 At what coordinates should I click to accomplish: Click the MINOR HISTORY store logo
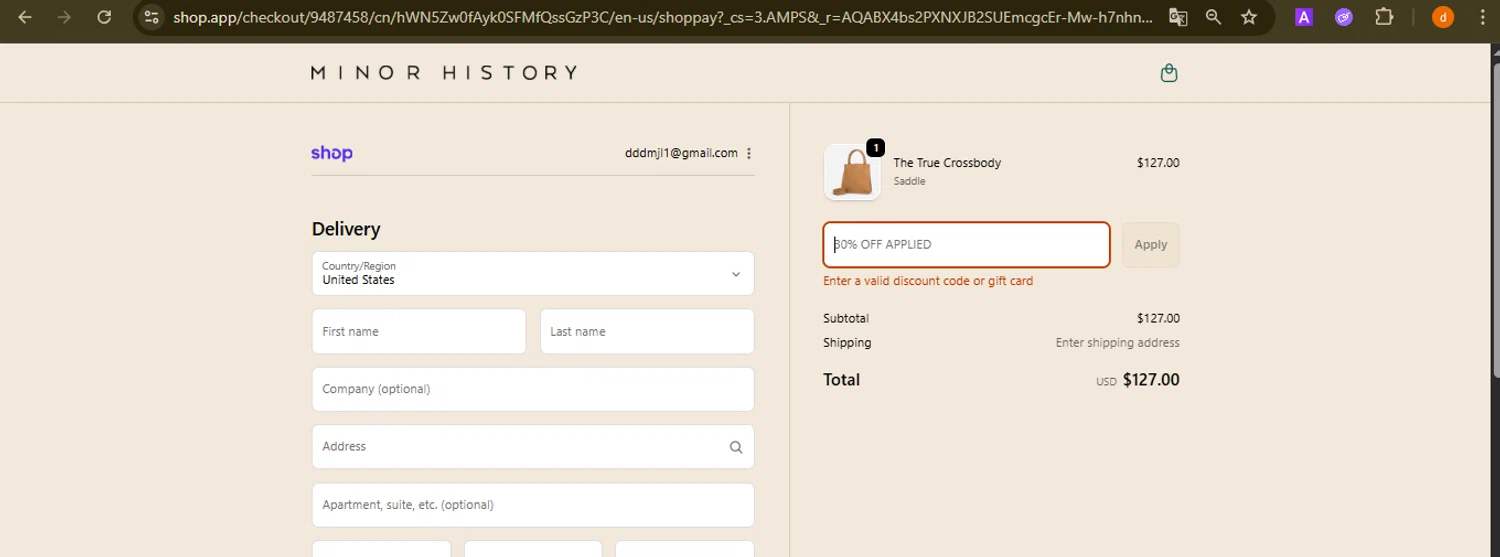tap(444, 72)
